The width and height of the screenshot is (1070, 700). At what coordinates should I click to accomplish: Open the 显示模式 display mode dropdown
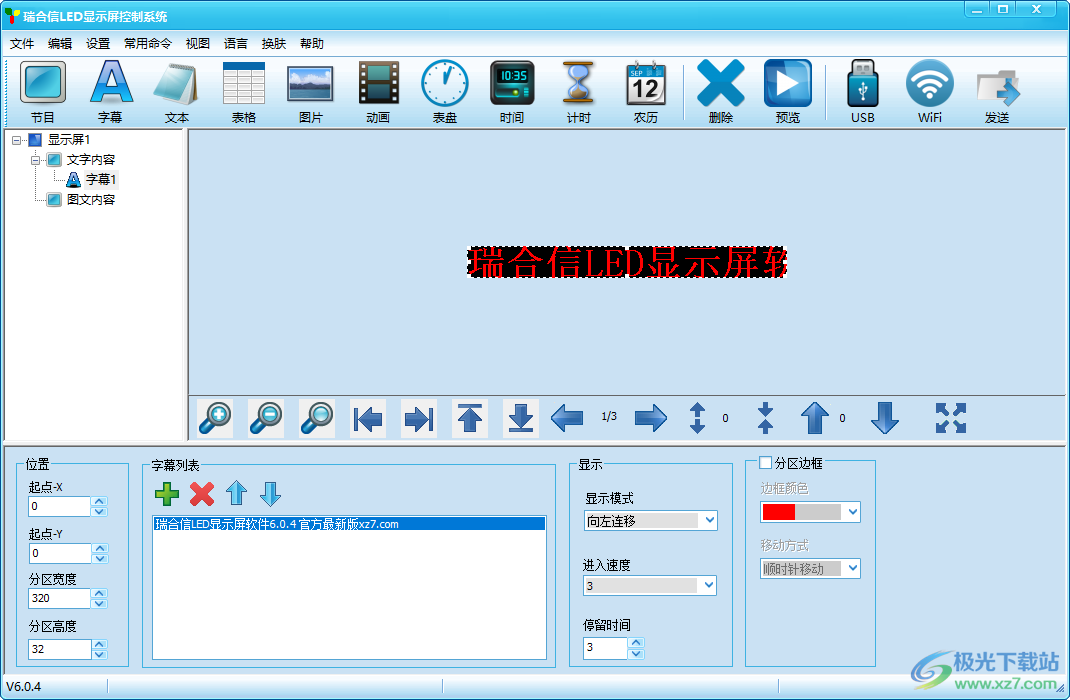click(x=710, y=520)
